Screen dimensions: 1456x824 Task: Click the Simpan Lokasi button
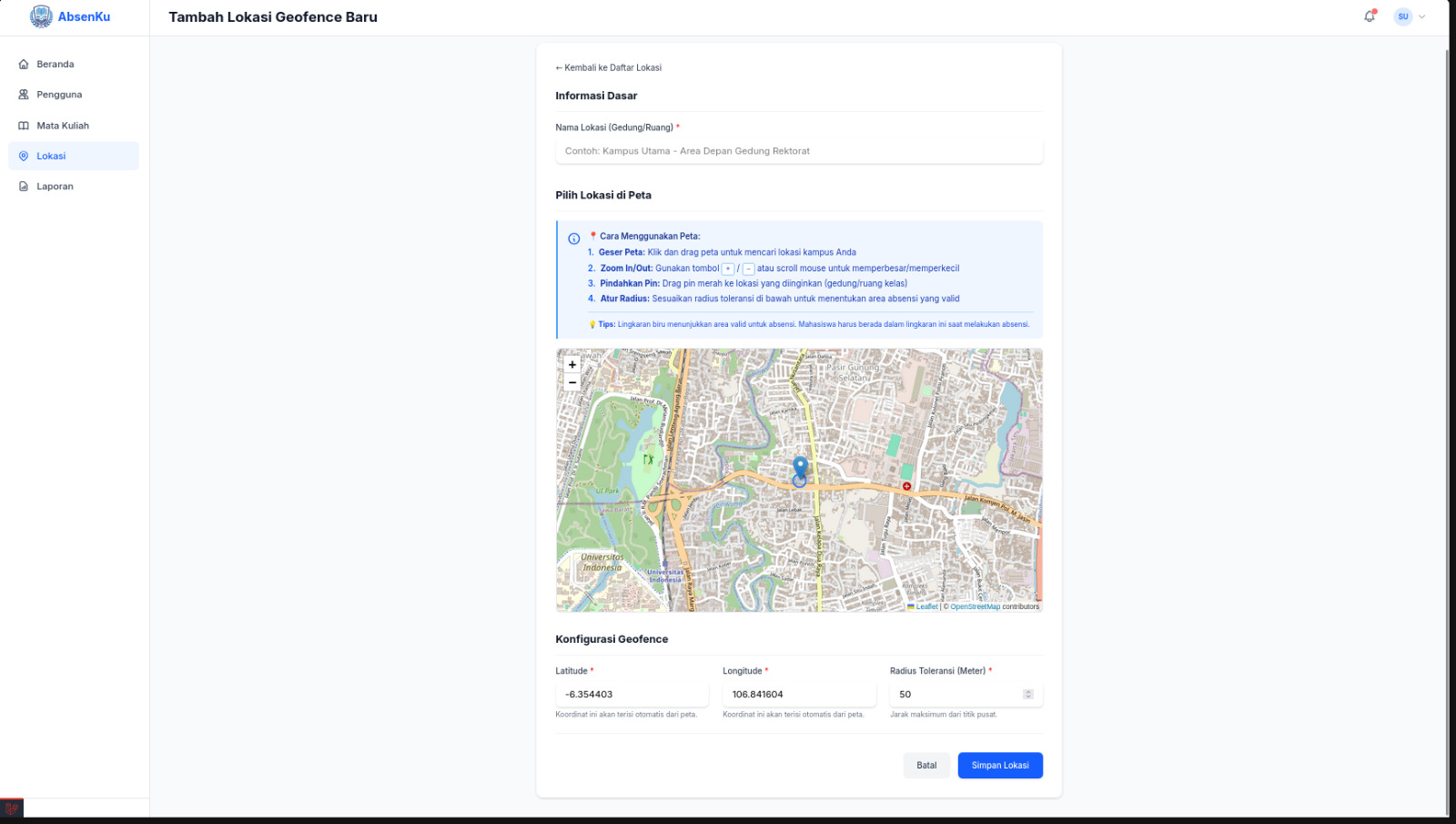[x=1000, y=766]
